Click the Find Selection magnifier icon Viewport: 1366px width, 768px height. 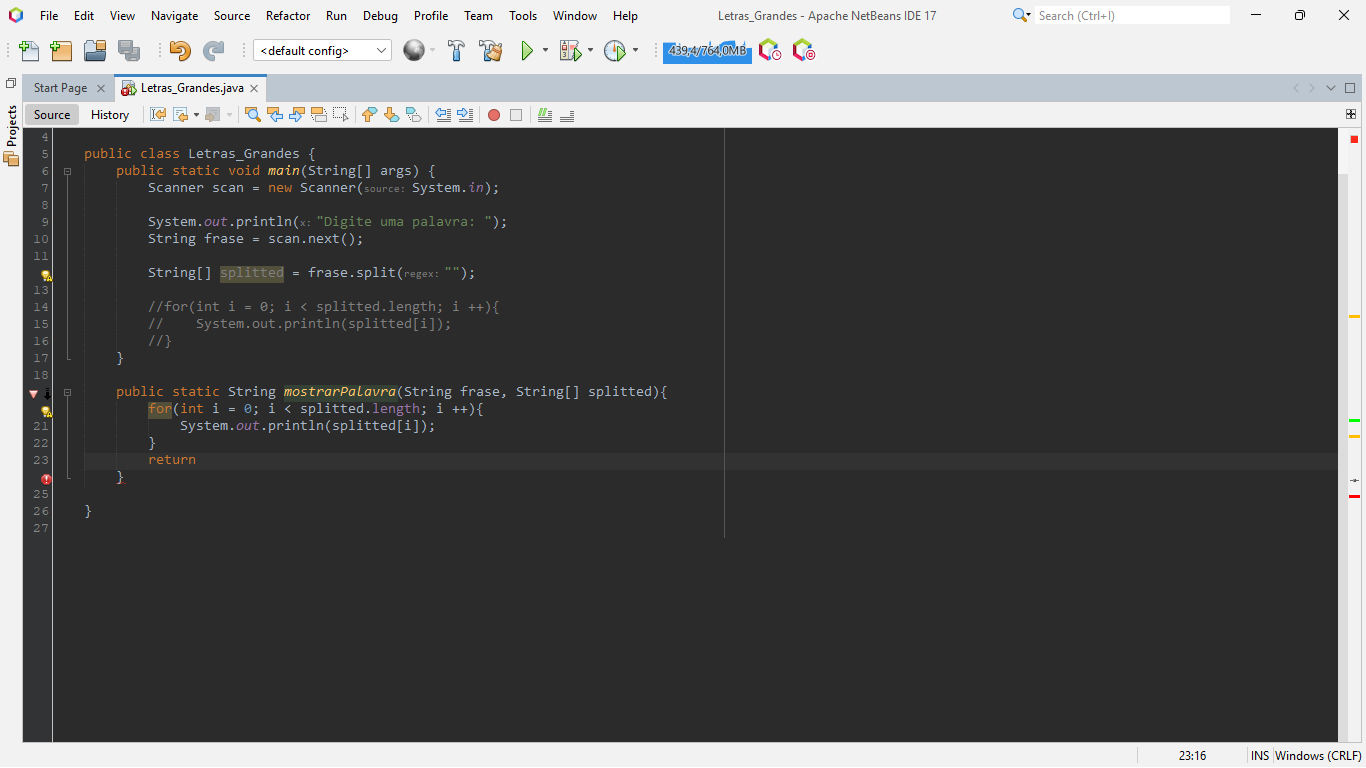[x=252, y=115]
